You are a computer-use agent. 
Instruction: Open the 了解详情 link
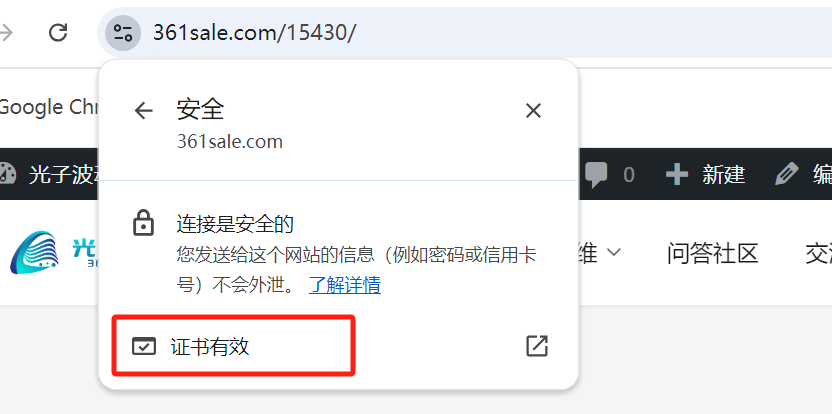tap(345, 286)
